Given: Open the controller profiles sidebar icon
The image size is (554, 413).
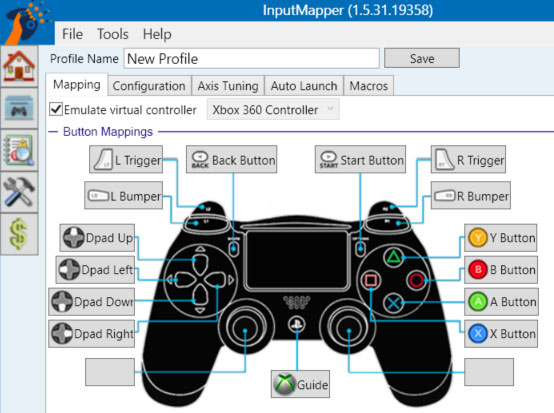Looking at the screenshot, I should click(x=19, y=108).
